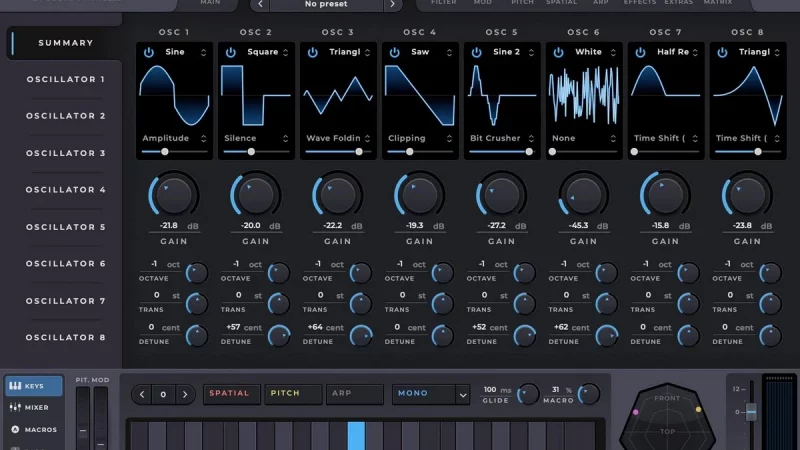Go to previous preset arrow
This screenshot has height=450, width=800.
(261, 4)
